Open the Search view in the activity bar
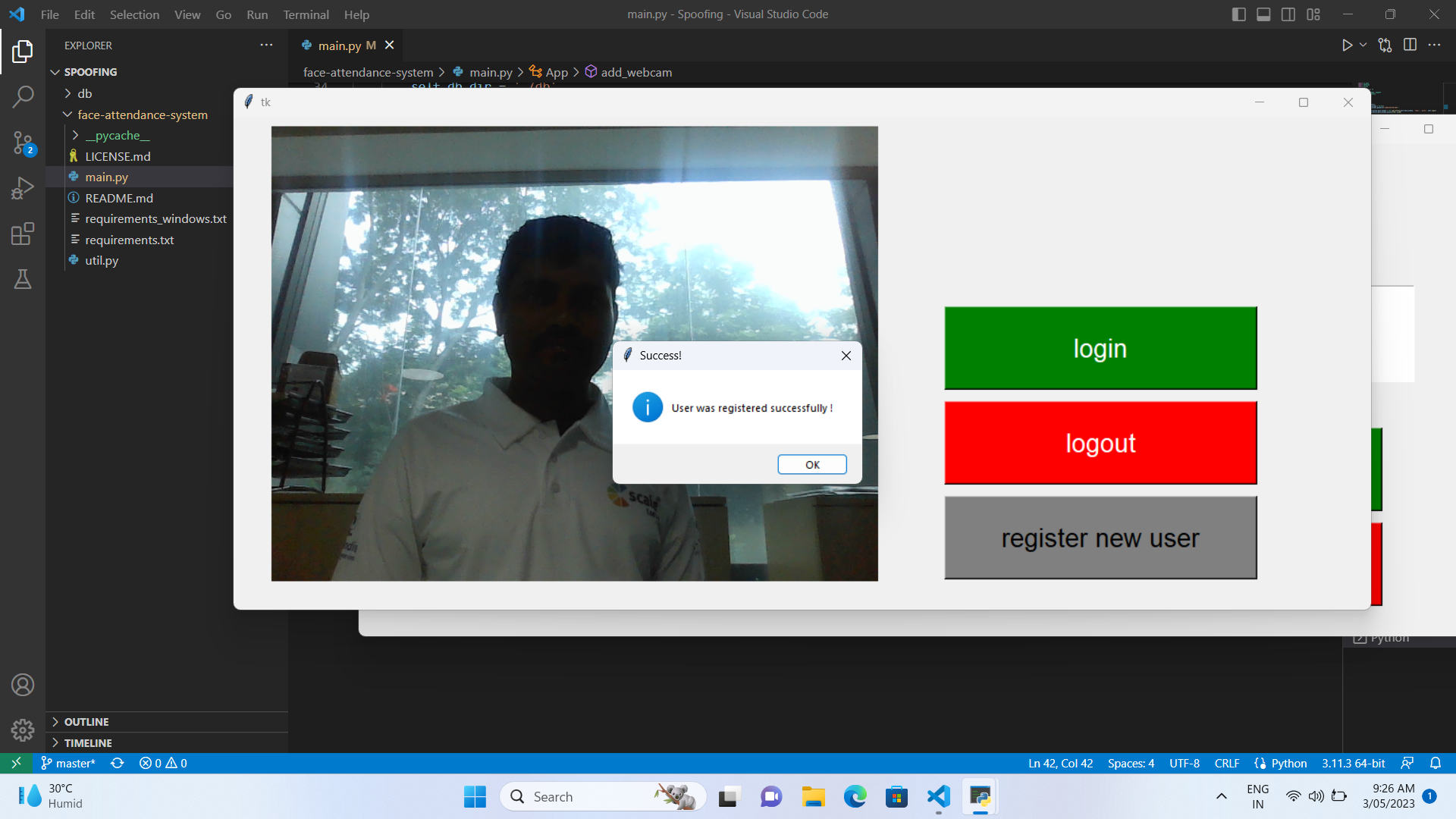This screenshot has width=1456, height=819. click(x=24, y=96)
